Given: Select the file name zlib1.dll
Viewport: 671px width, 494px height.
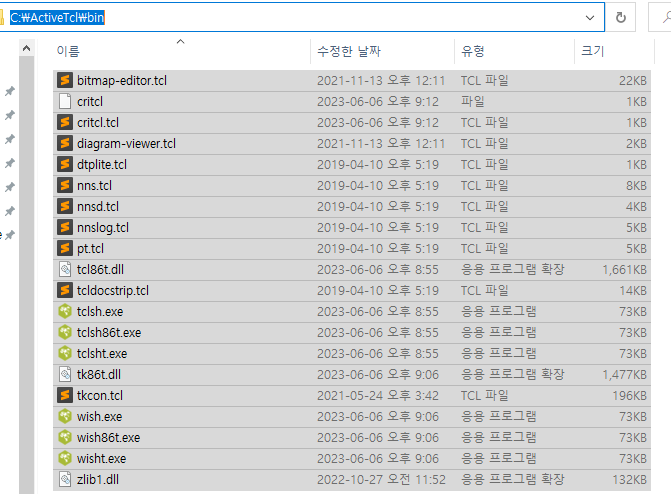Looking at the screenshot, I should click(x=98, y=479).
